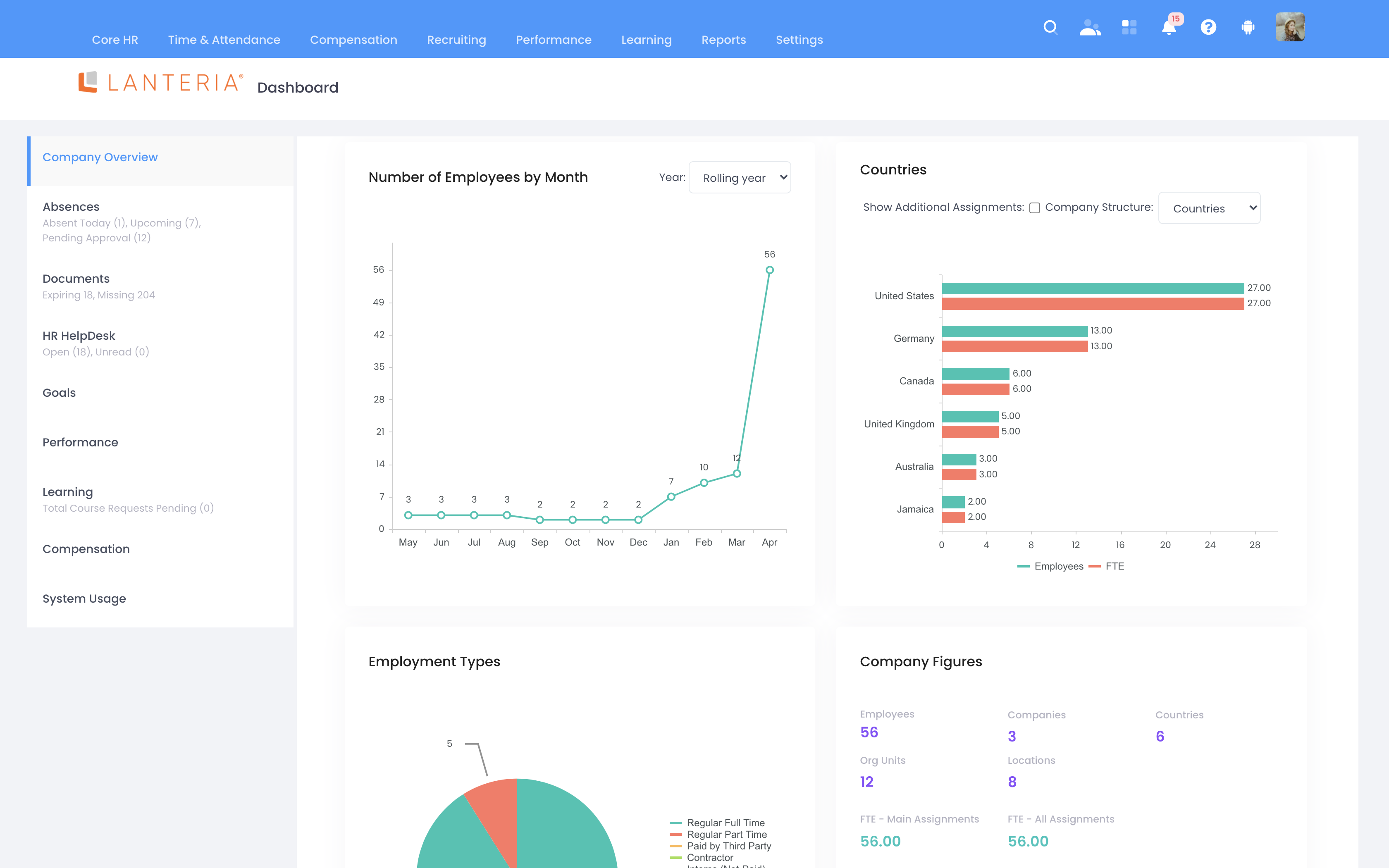Open the Company Structure Countries dropdown

coord(1209,208)
